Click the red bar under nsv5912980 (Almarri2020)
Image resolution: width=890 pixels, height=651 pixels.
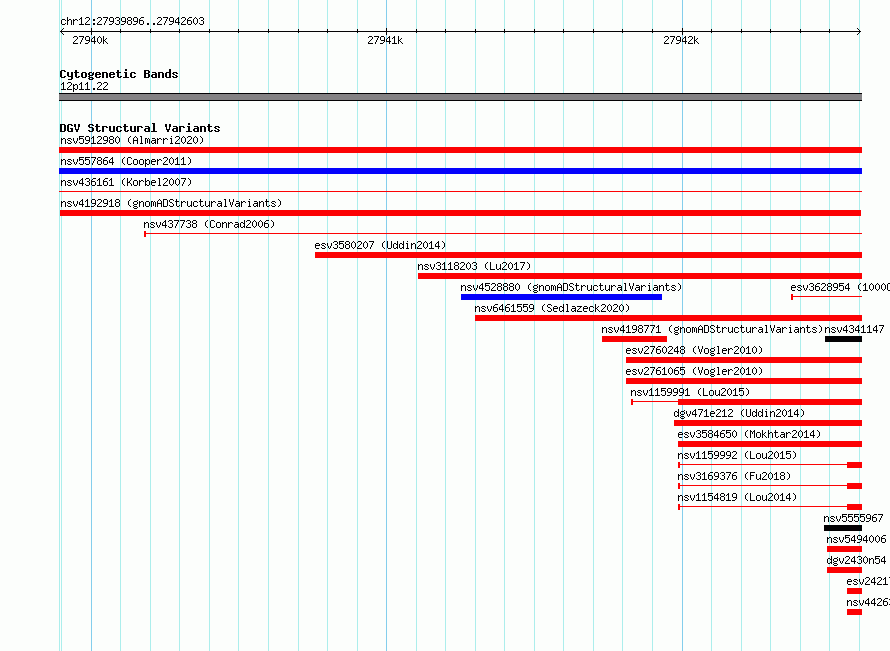click(460, 150)
